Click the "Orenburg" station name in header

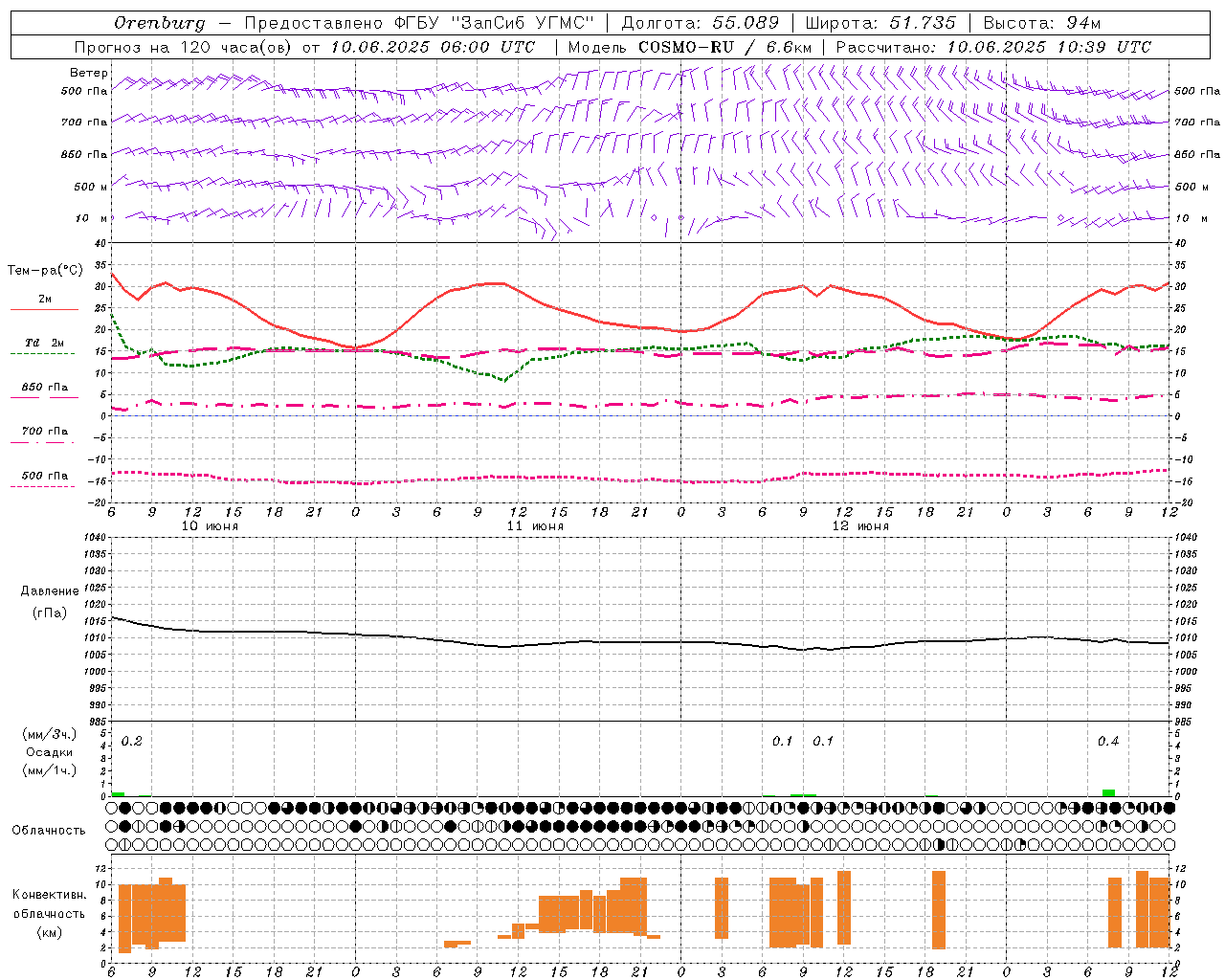click(x=160, y=23)
